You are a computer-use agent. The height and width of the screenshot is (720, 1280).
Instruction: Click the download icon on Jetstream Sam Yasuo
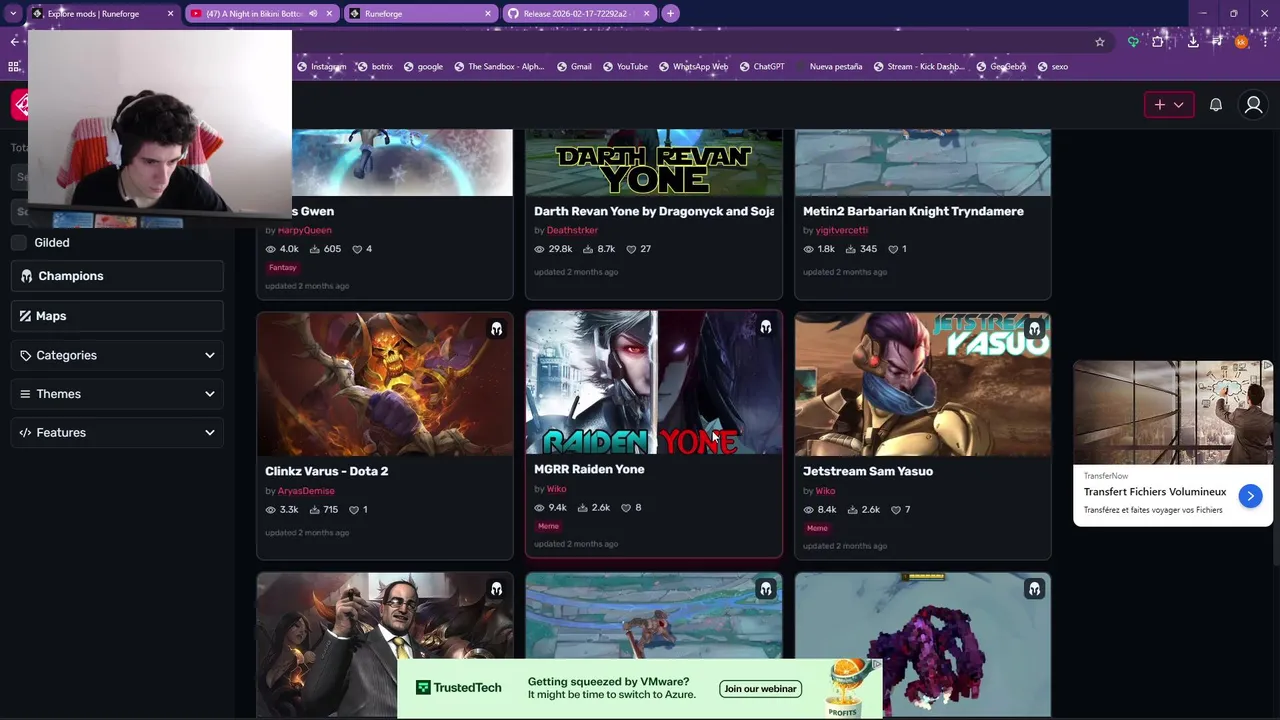[x=852, y=510]
